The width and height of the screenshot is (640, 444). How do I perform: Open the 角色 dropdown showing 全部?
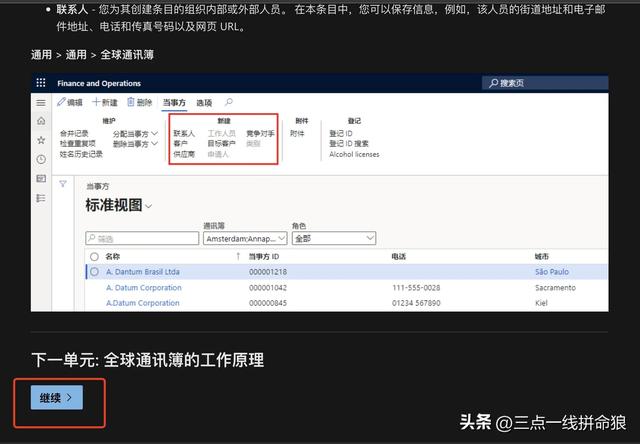(334, 239)
